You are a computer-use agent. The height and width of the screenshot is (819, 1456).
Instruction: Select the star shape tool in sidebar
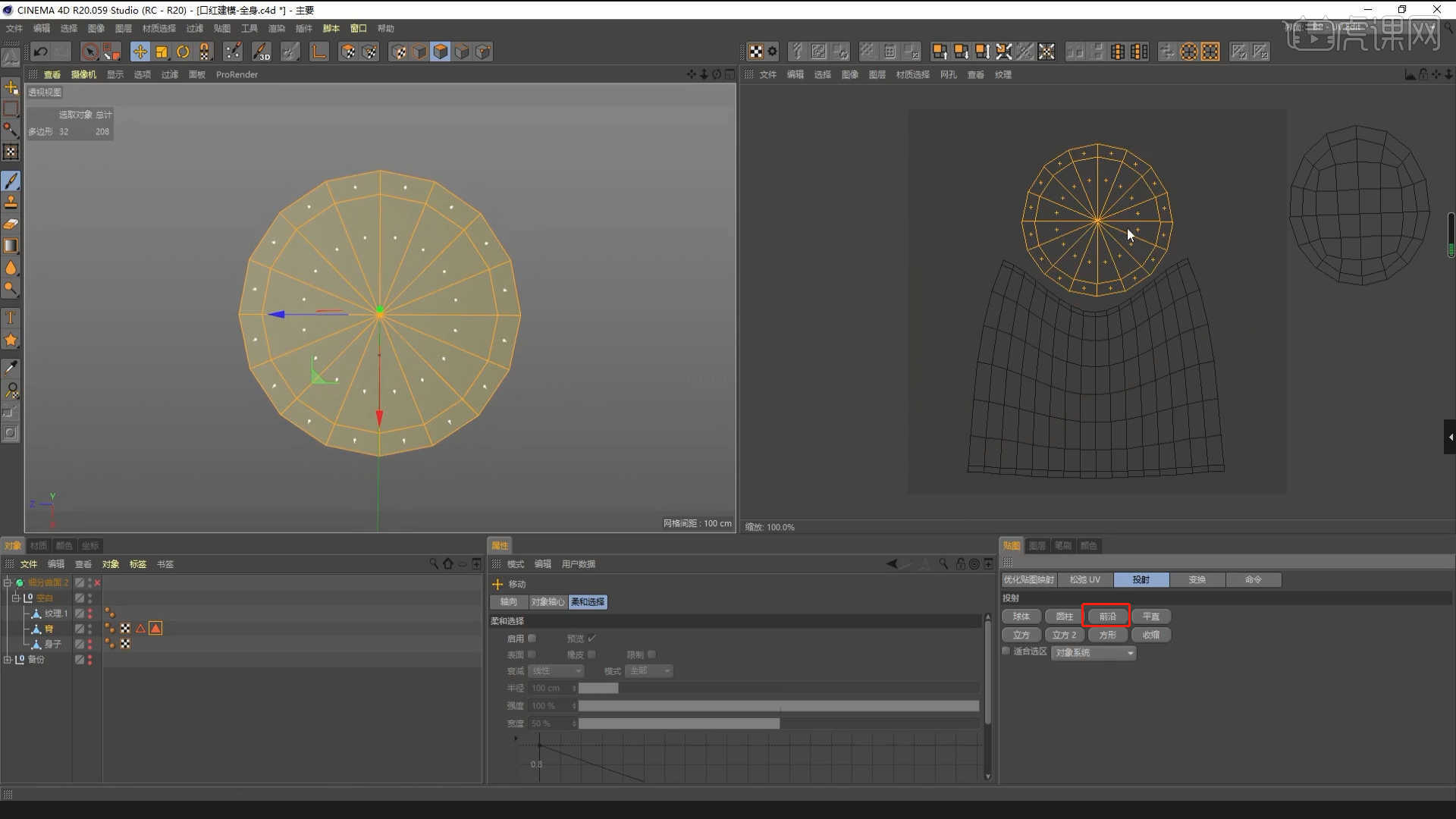point(11,340)
